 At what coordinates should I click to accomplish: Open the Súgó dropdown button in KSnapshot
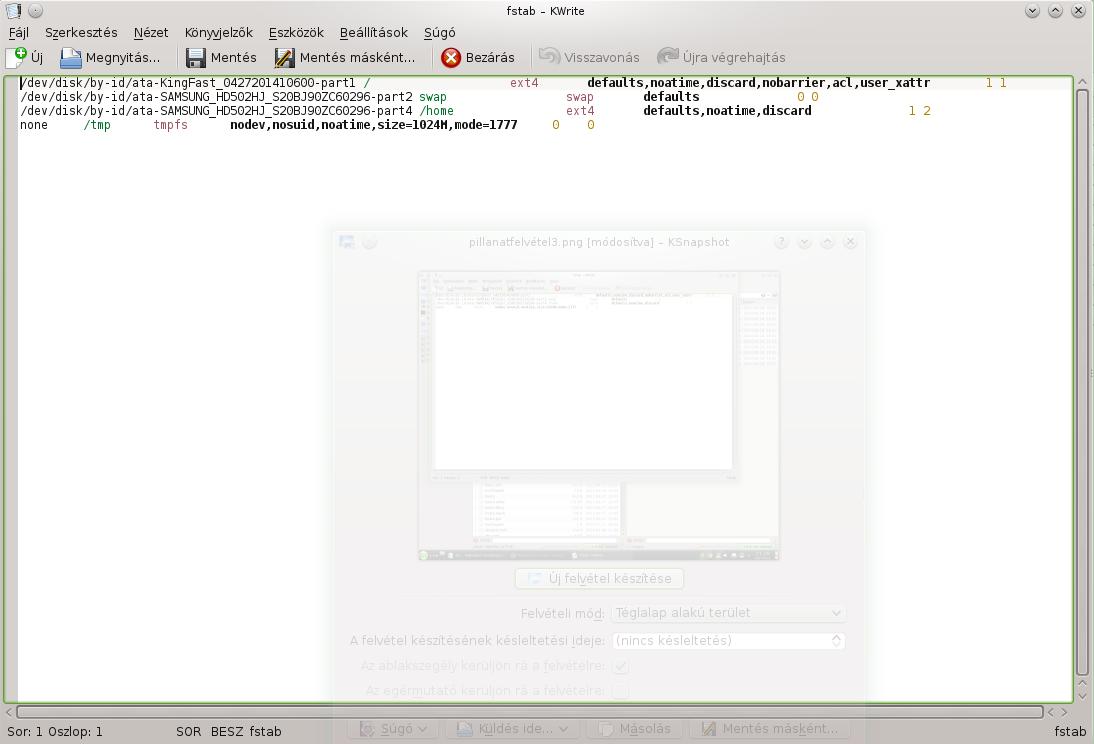[x=394, y=729]
